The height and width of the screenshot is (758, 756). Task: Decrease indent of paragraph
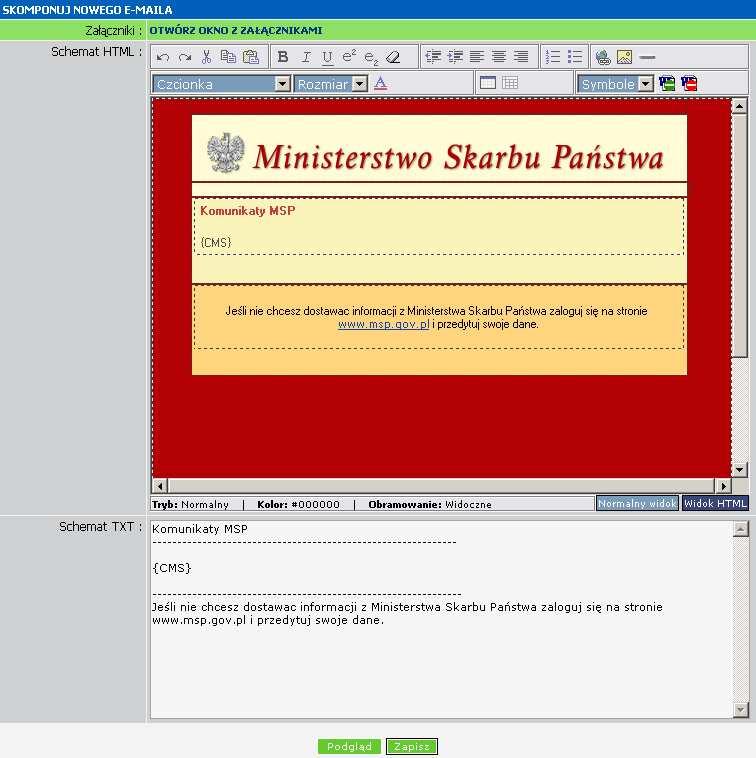pos(433,57)
